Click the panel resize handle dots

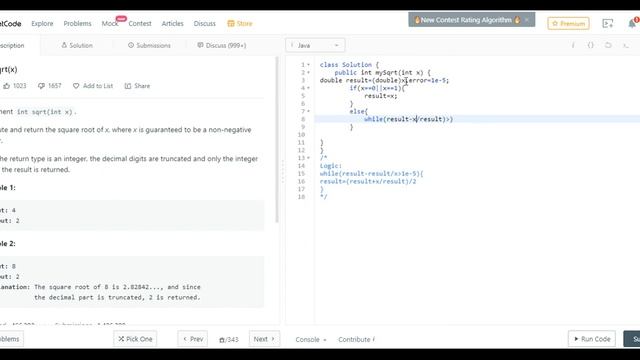(282, 171)
